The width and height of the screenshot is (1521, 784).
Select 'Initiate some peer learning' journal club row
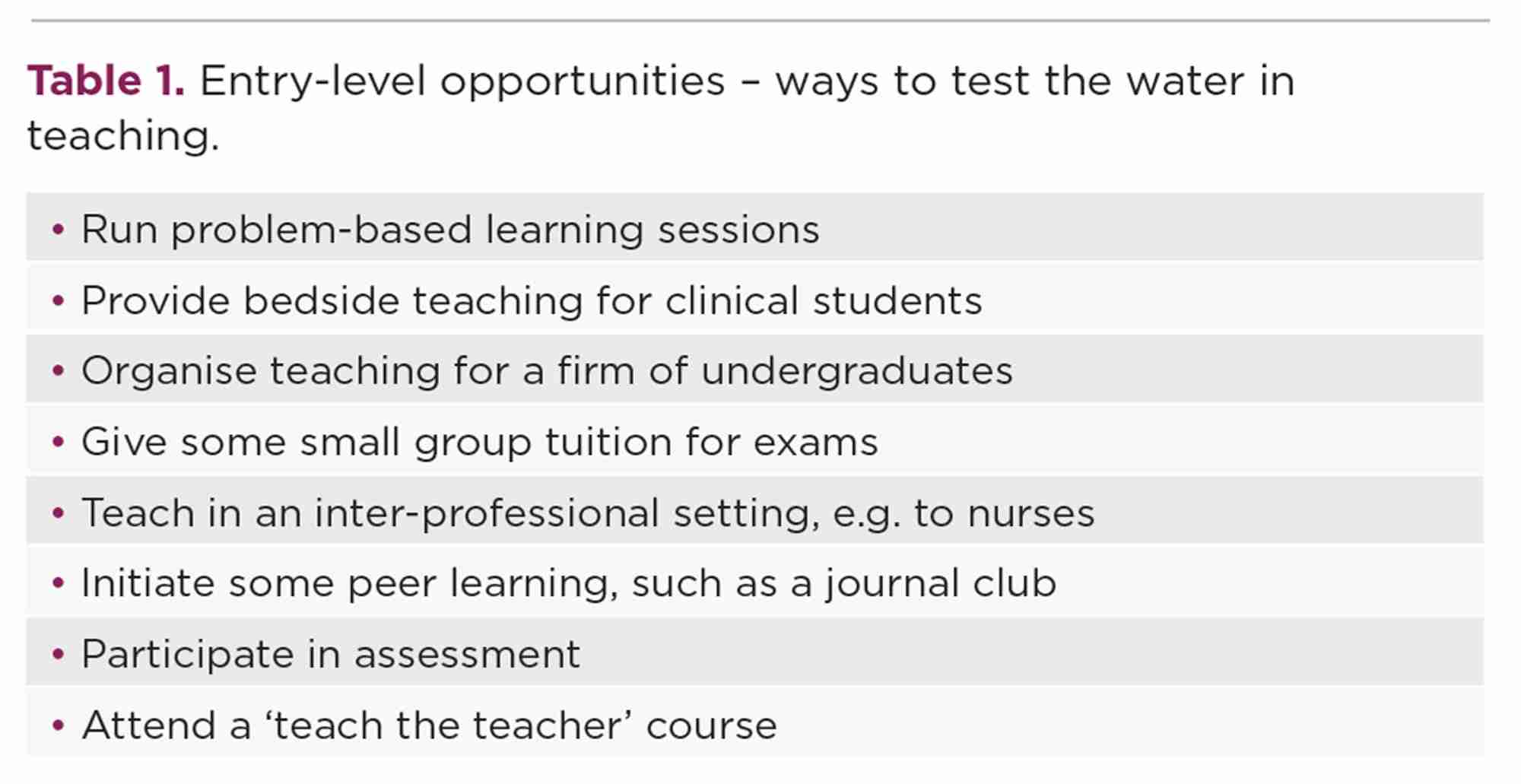click(754, 581)
